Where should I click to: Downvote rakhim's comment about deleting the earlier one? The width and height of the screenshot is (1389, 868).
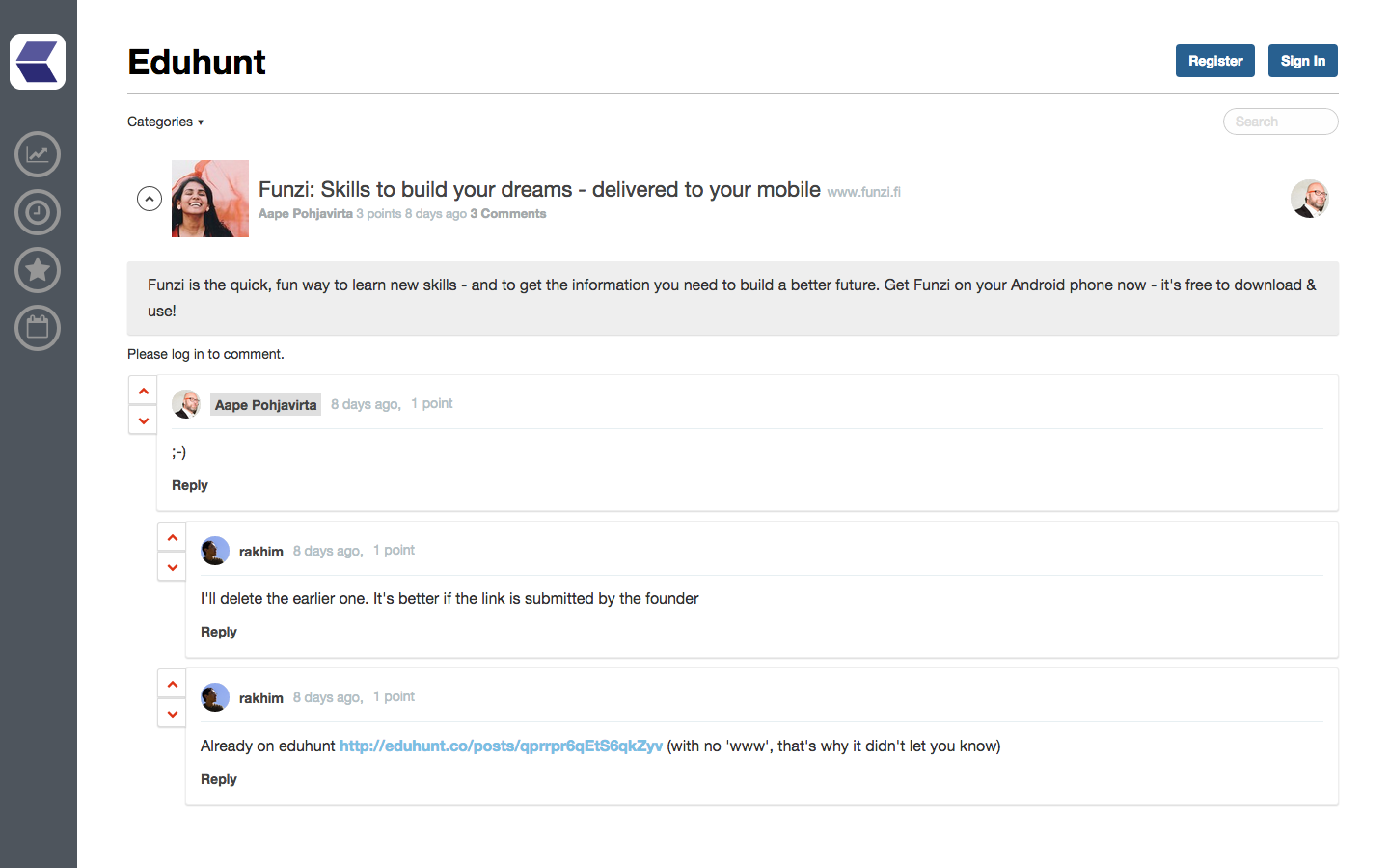(173, 567)
